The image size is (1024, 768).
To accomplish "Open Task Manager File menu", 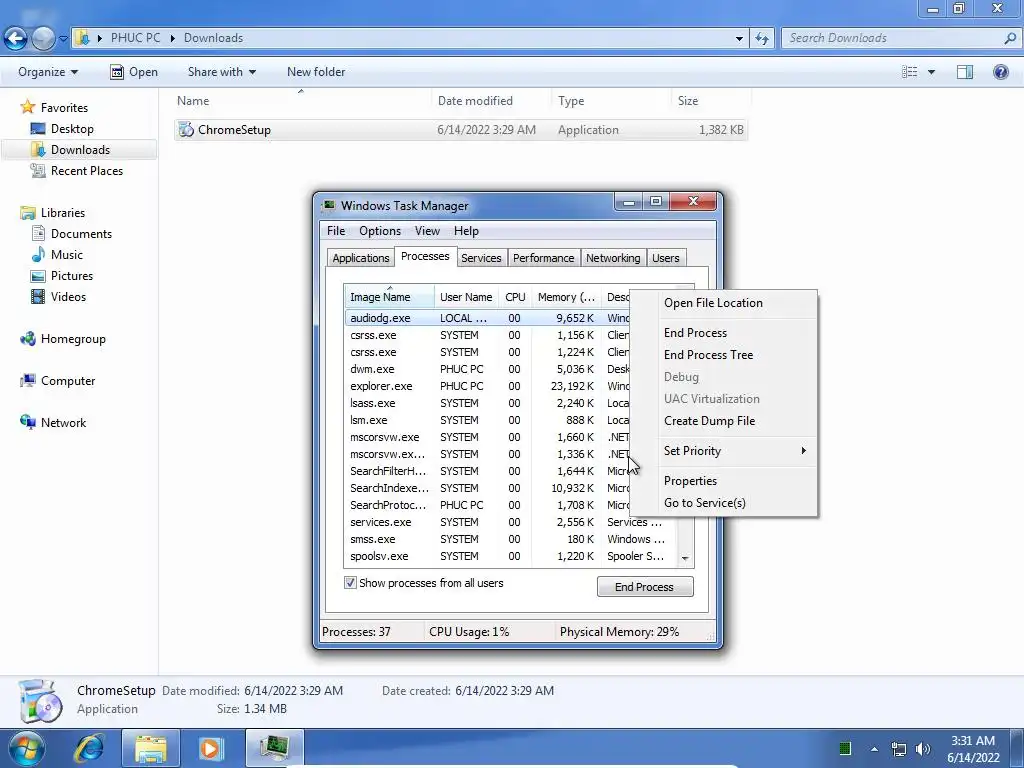I will point(336,231).
